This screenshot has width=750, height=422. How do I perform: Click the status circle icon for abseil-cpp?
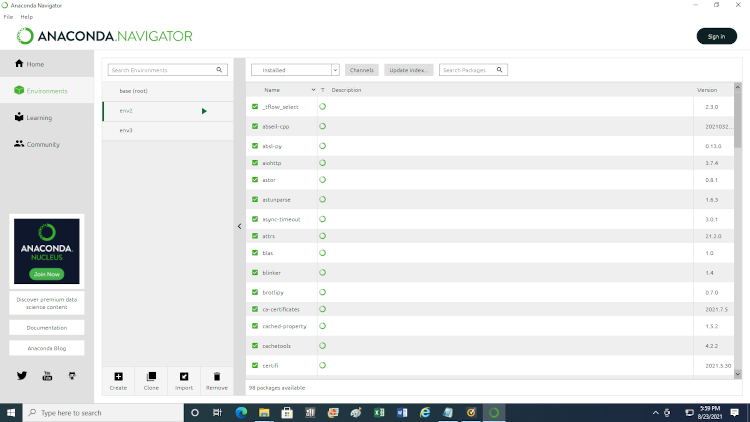(322, 126)
